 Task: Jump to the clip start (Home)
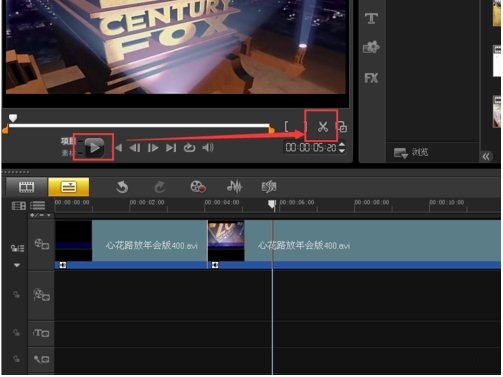coord(119,148)
